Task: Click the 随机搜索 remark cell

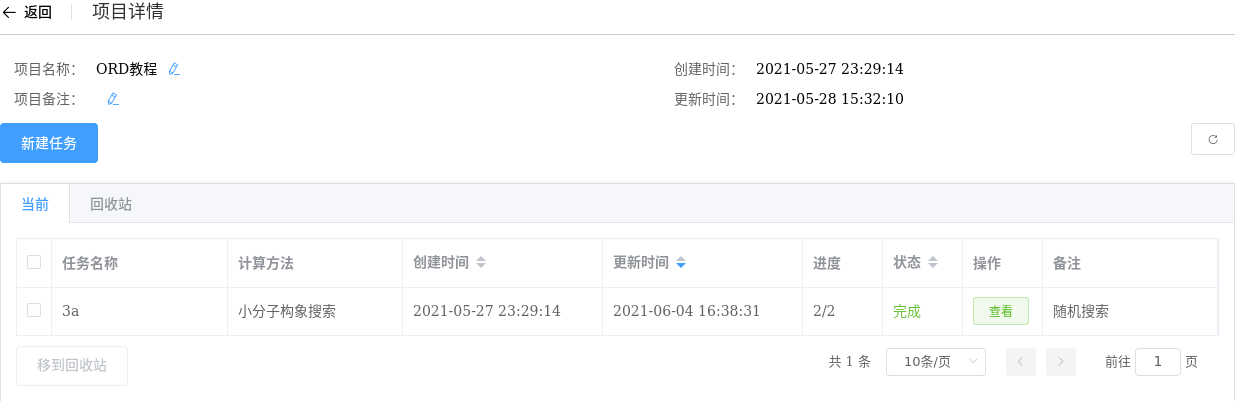Action: click(1081, 311)
